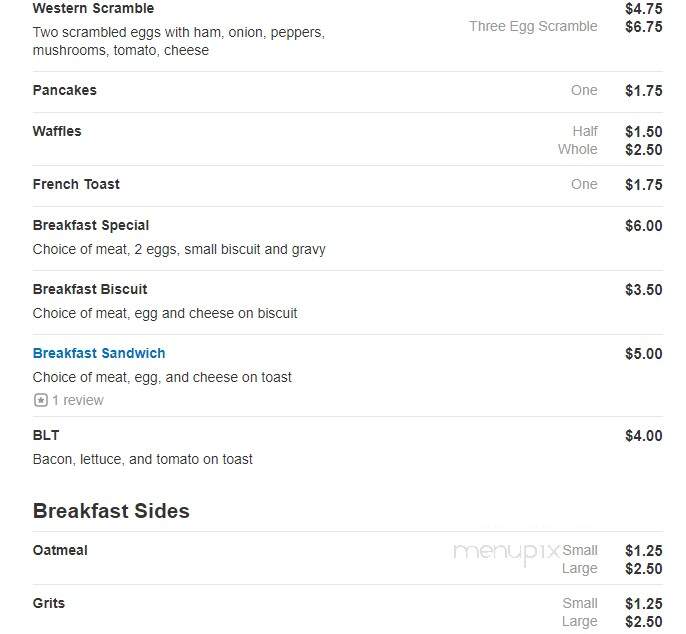Click the Grits item name
Viewport: 686px width, 634px height.
[x=49, y=603]
